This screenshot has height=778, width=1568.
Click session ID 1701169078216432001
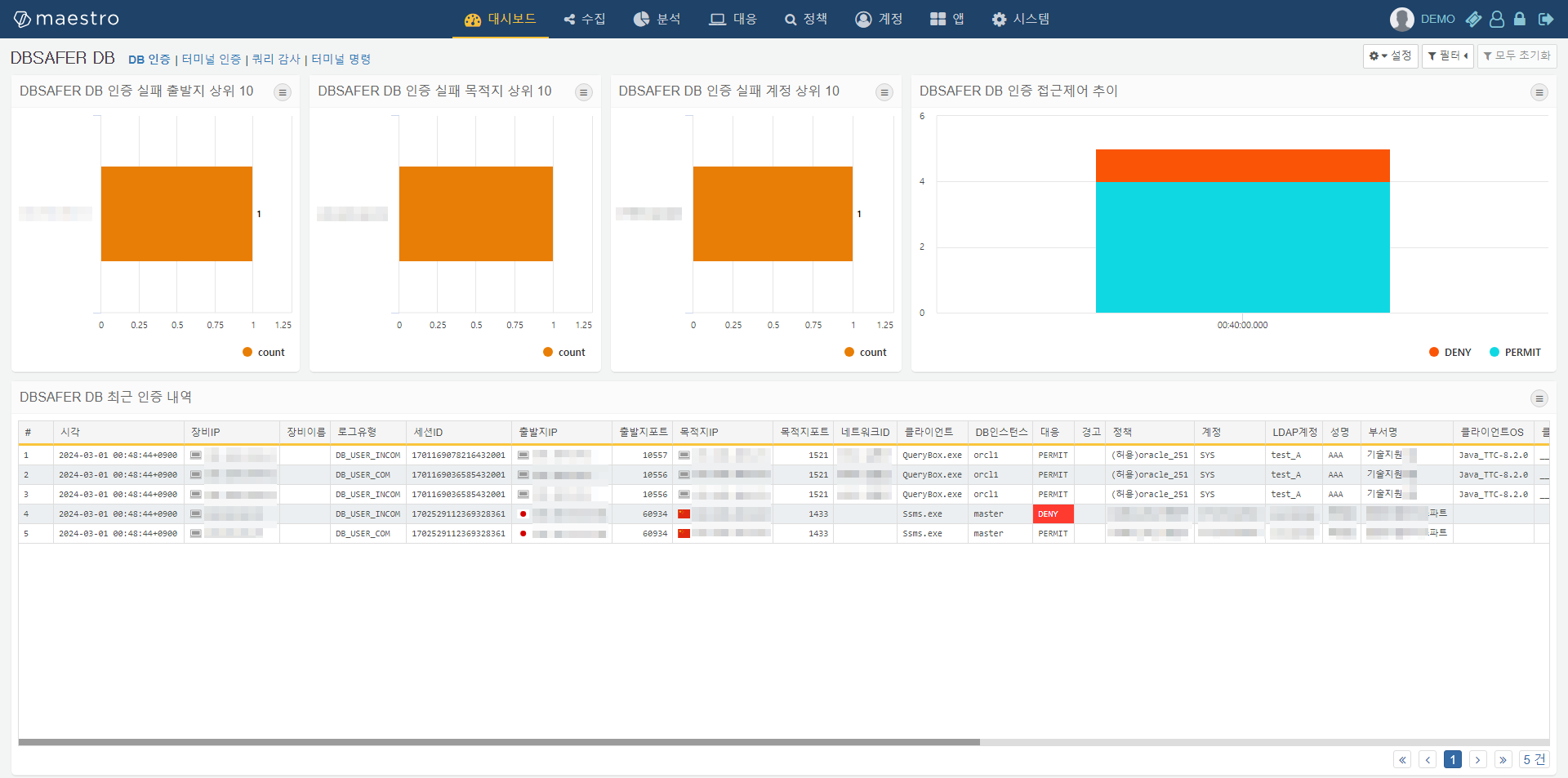(x=459, y=455)
